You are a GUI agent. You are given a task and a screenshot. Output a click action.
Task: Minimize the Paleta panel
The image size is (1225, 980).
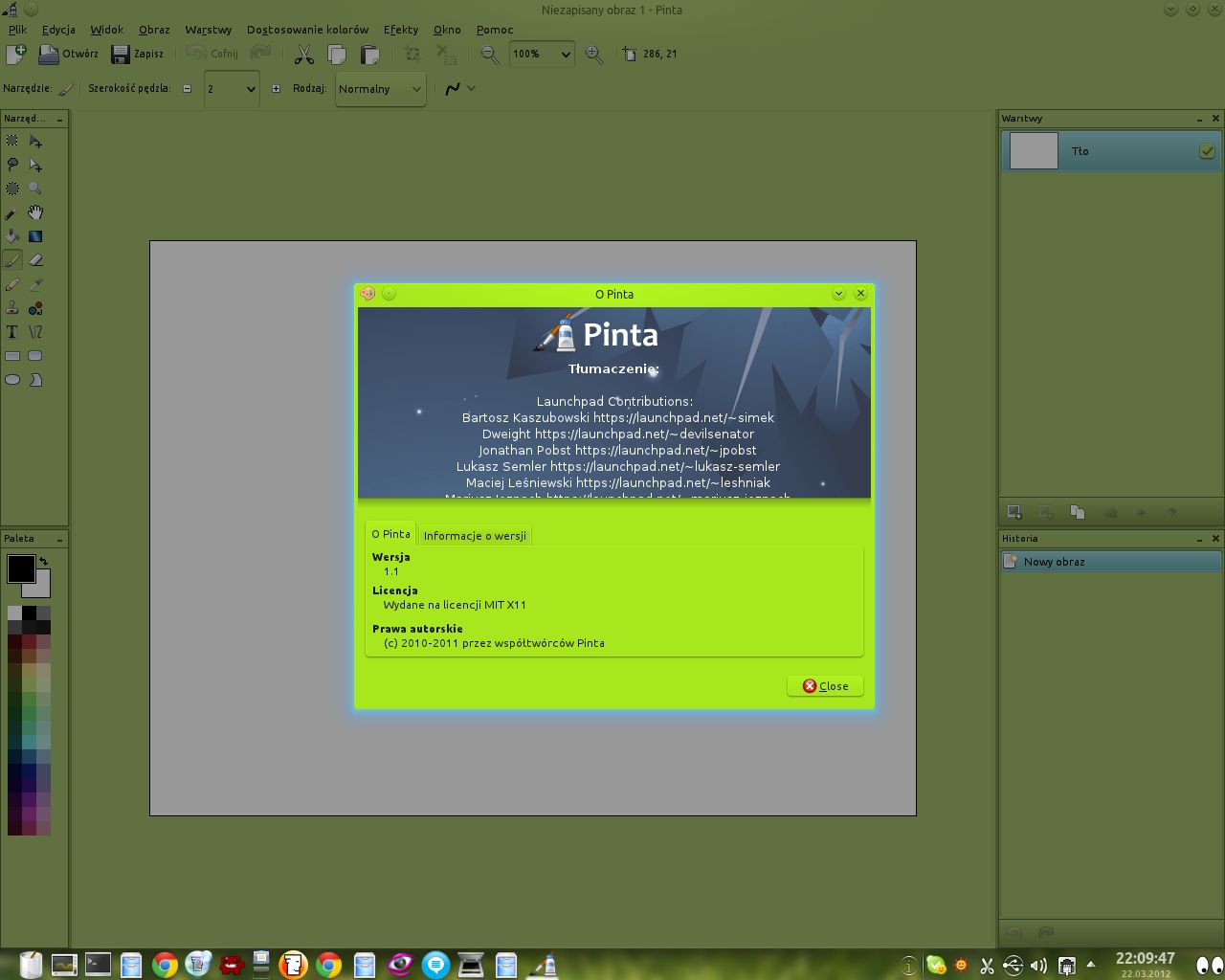pyautogui.click(x=59, y=539)
